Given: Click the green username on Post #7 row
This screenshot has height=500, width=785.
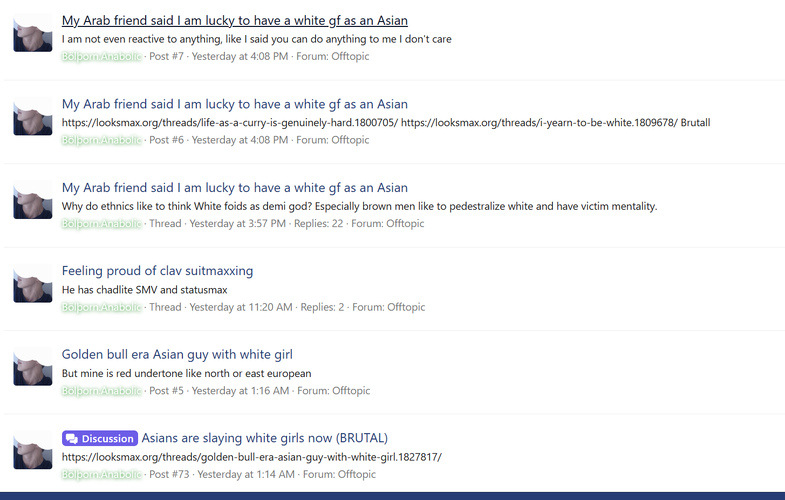Looking at the screenshot, I should 102,57.
